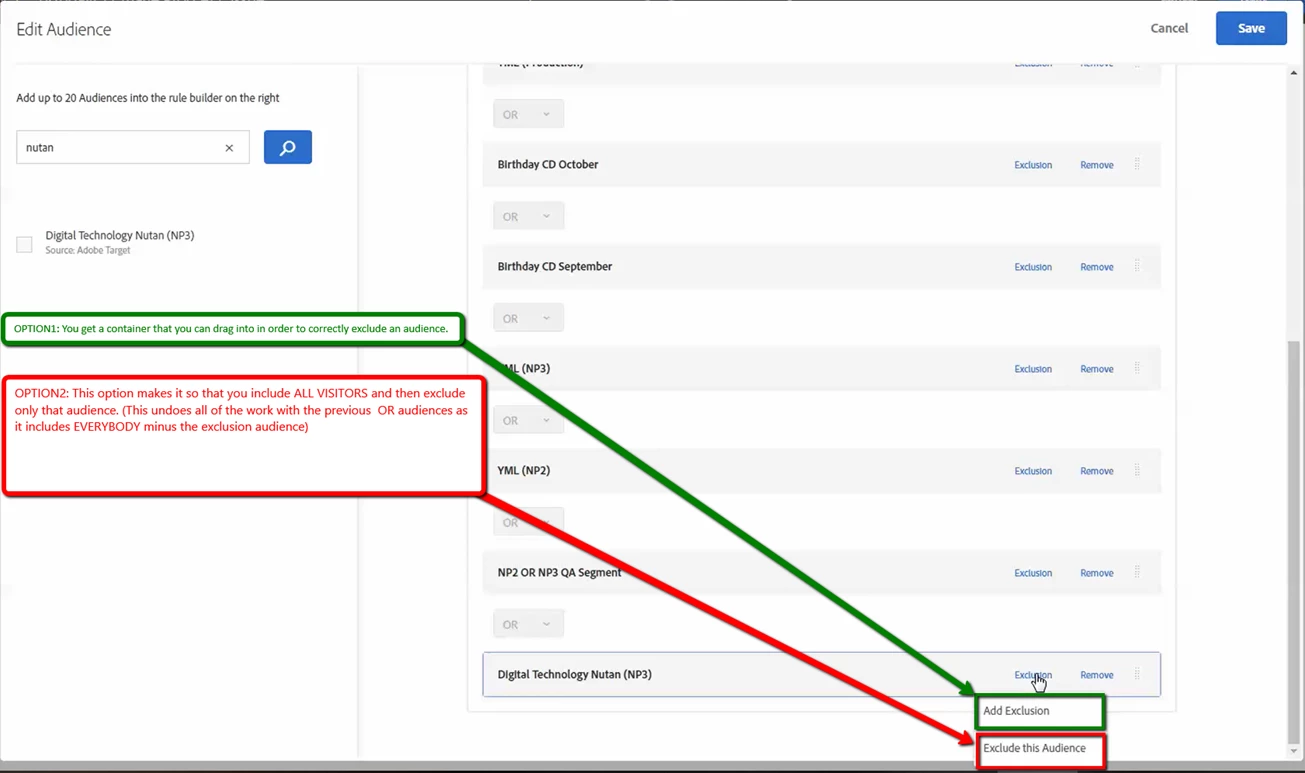
Task: Open the OR dropdown above YML (NP2)
Action: tap(528, 420)
